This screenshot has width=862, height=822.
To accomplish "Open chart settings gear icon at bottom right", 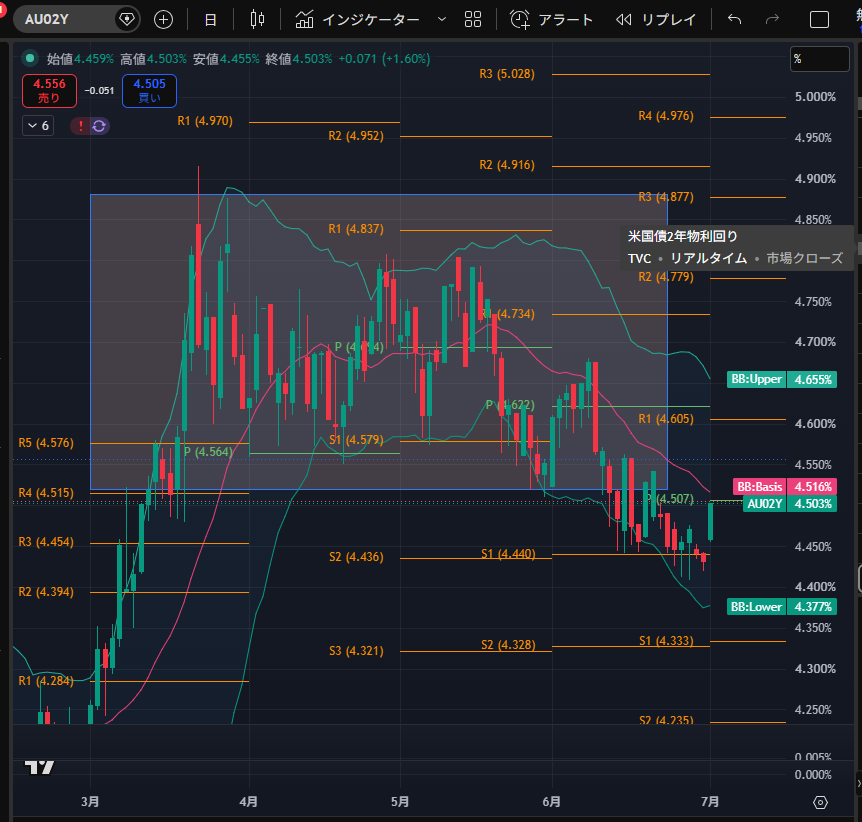I will coord(820,802).
